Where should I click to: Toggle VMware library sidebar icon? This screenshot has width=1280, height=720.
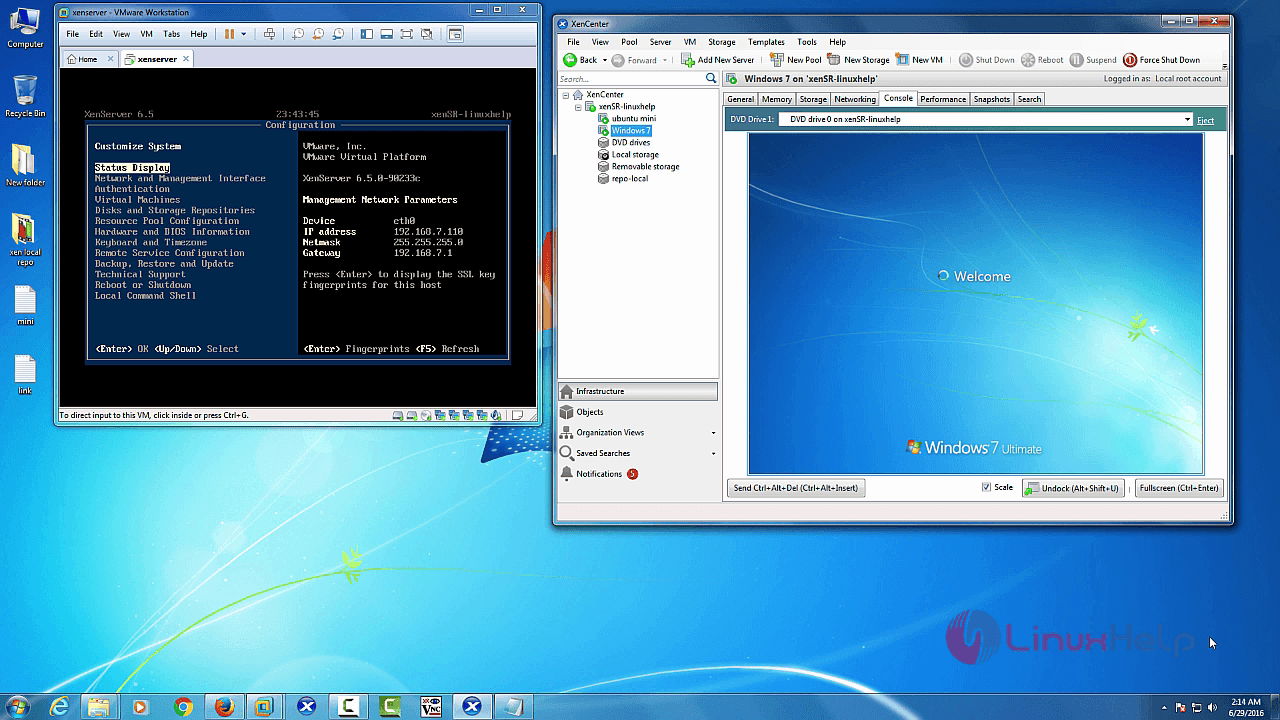367,34
